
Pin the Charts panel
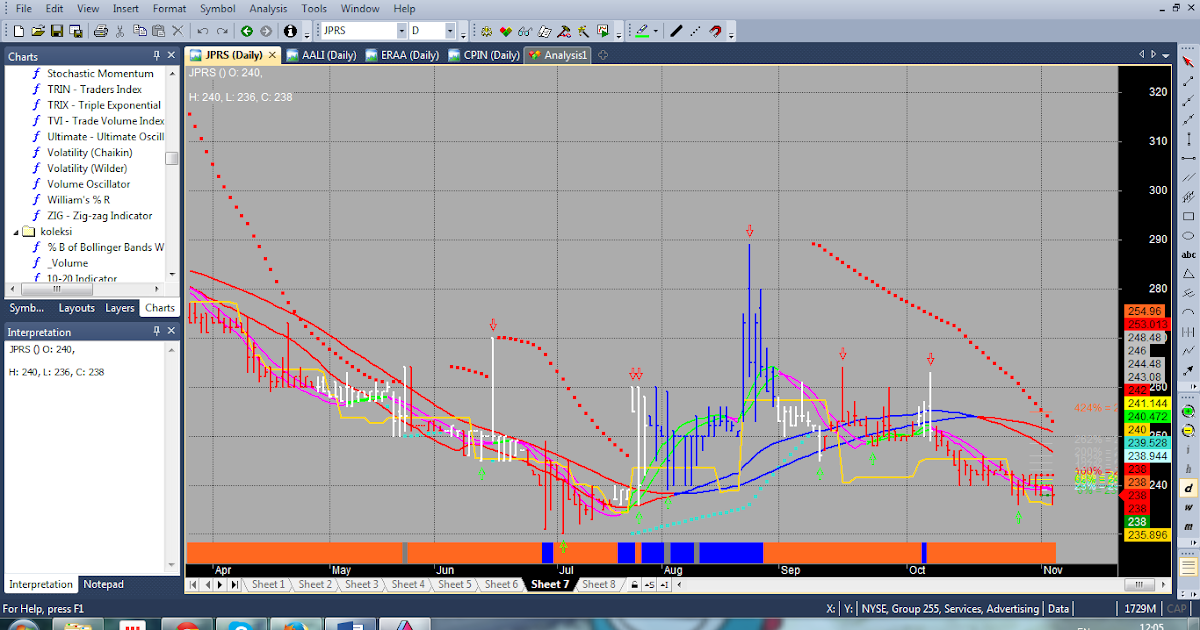pyautogui.click(x=156, y=56)
